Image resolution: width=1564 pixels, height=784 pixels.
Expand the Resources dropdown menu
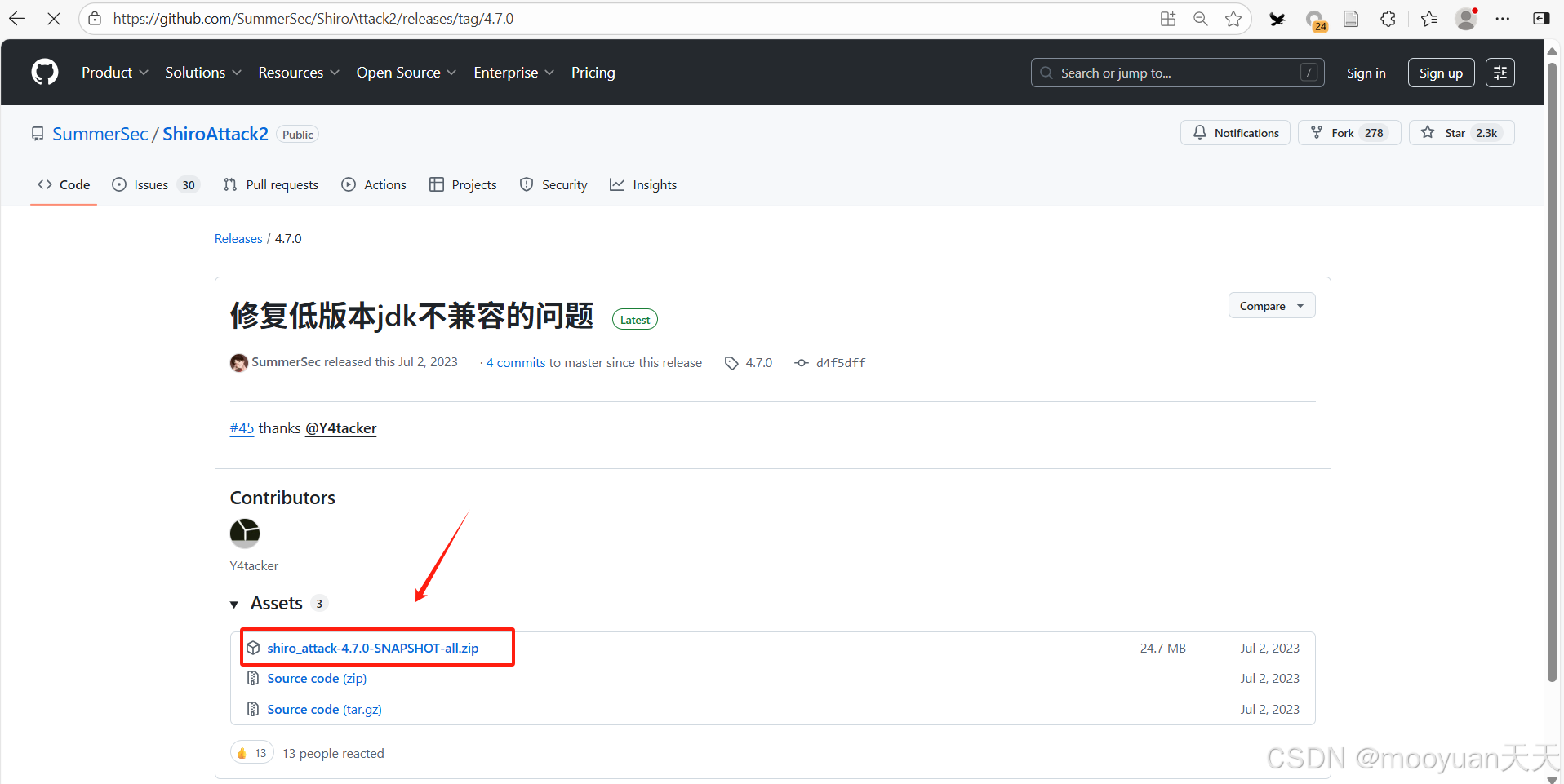299,73
